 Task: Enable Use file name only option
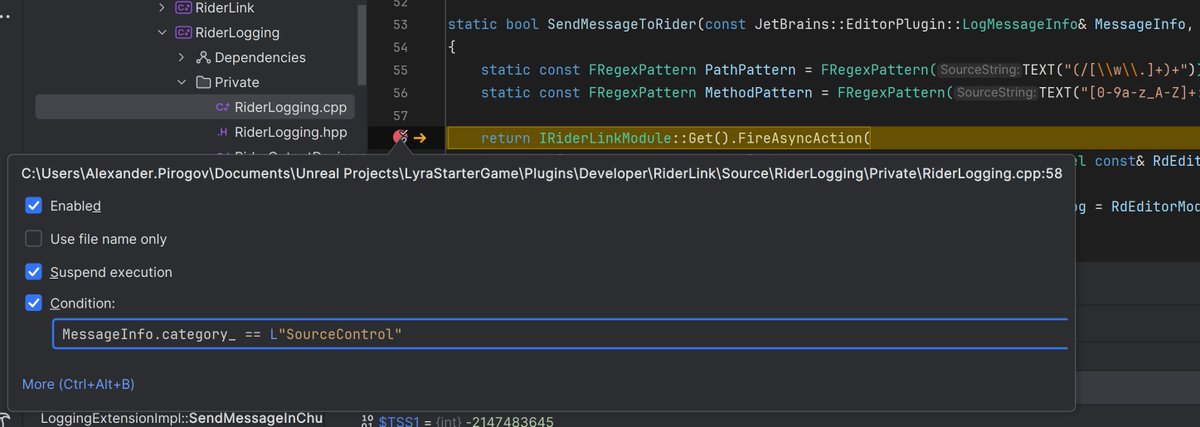pos(34,239)
